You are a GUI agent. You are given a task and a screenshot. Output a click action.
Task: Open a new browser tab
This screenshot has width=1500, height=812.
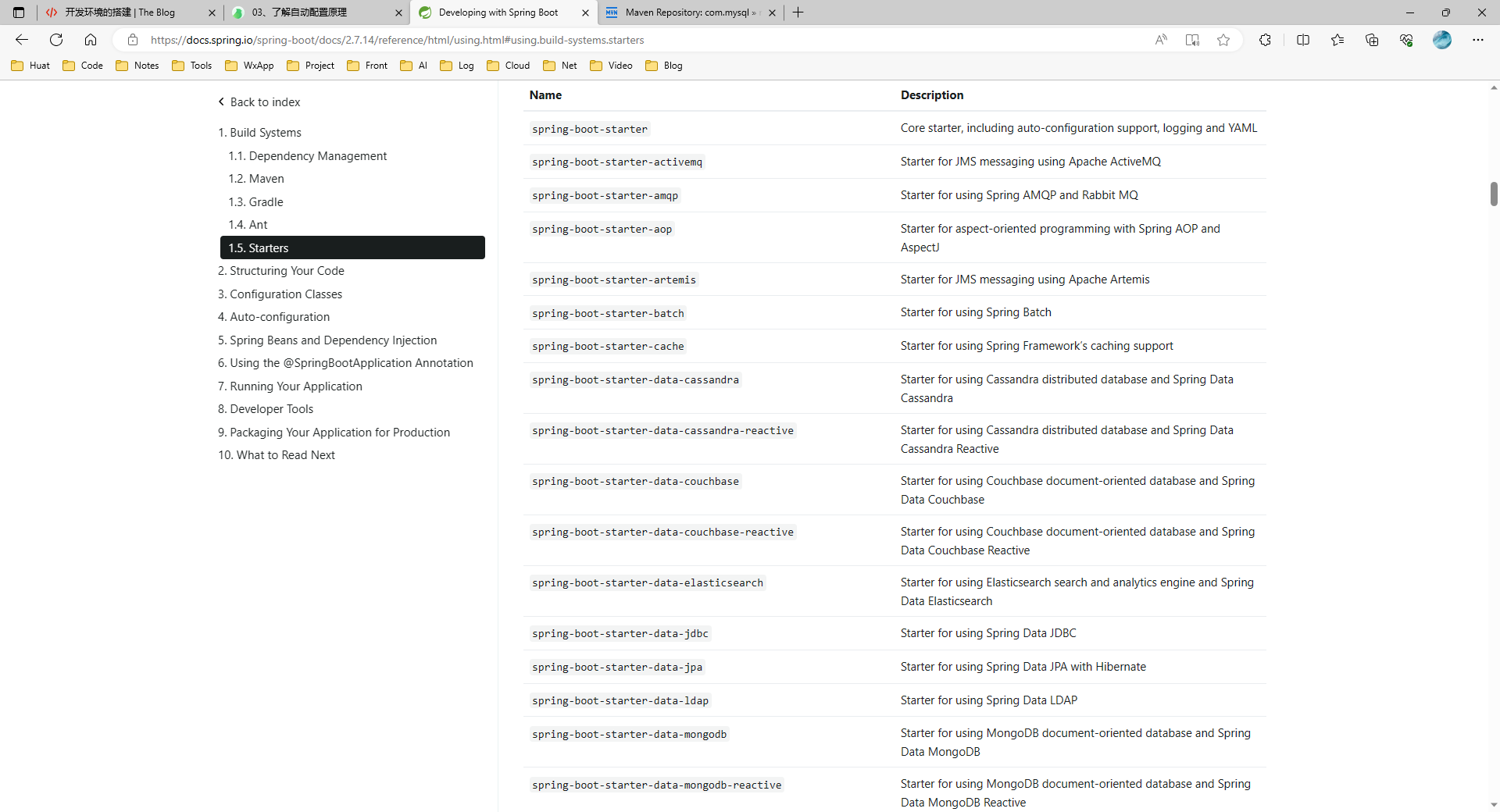[798, 12]
